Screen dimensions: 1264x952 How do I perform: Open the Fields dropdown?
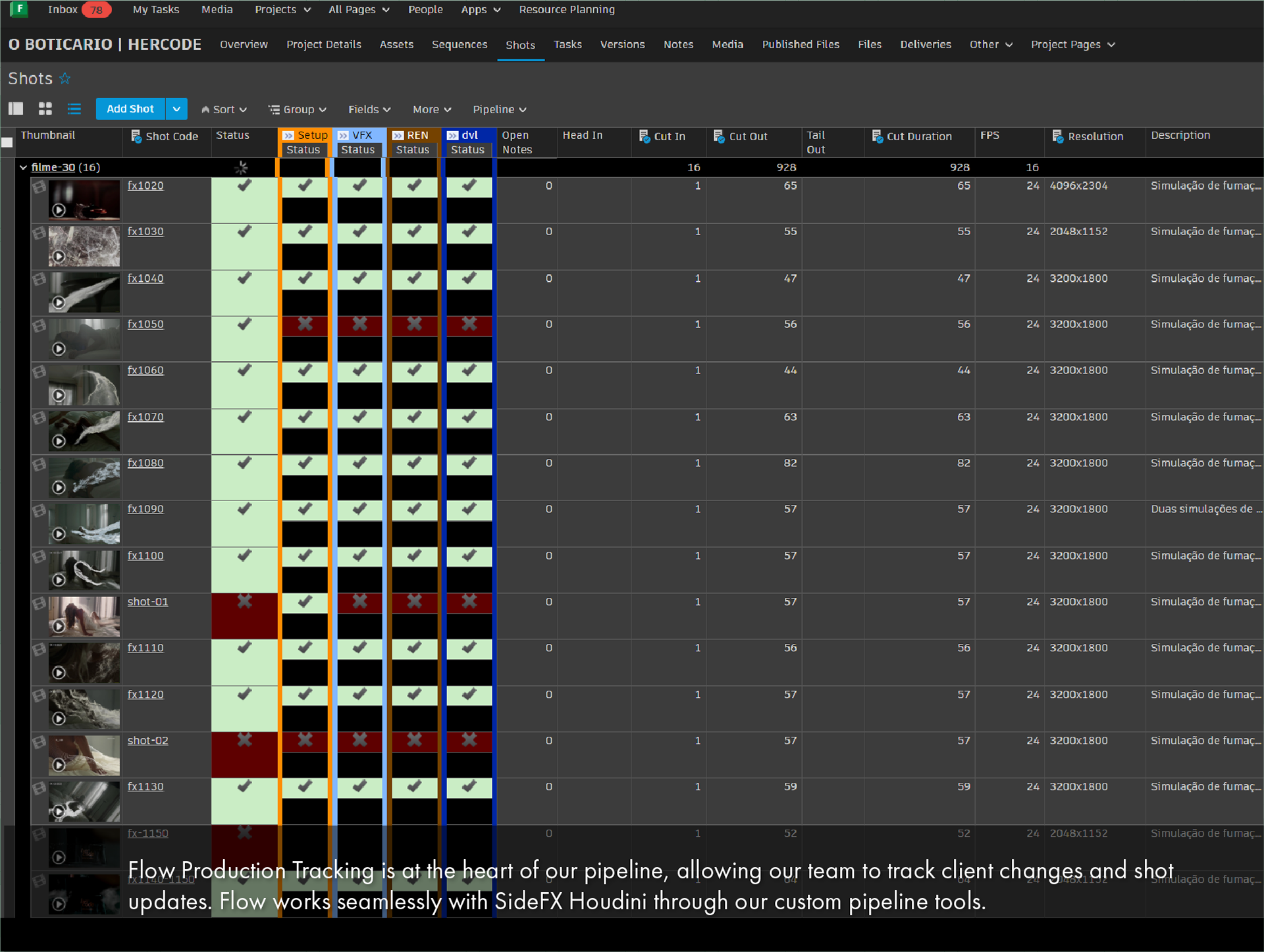tap(369, 110)
